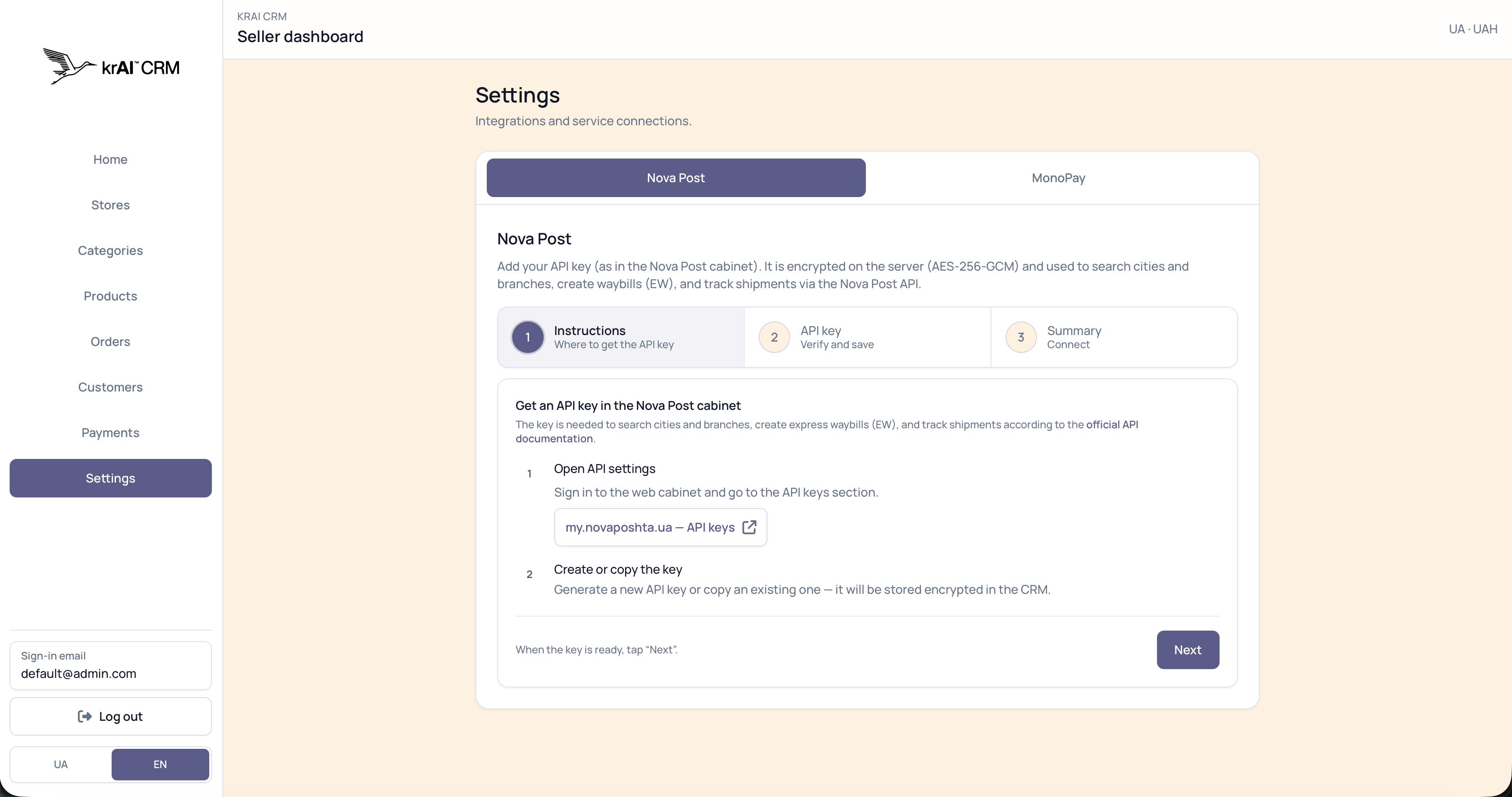Click the 'Generate a new API key' instruction text
Image resolution: width=1512 pixels, height=797 pixels.
pyautogui.click(x=802, y=589)
